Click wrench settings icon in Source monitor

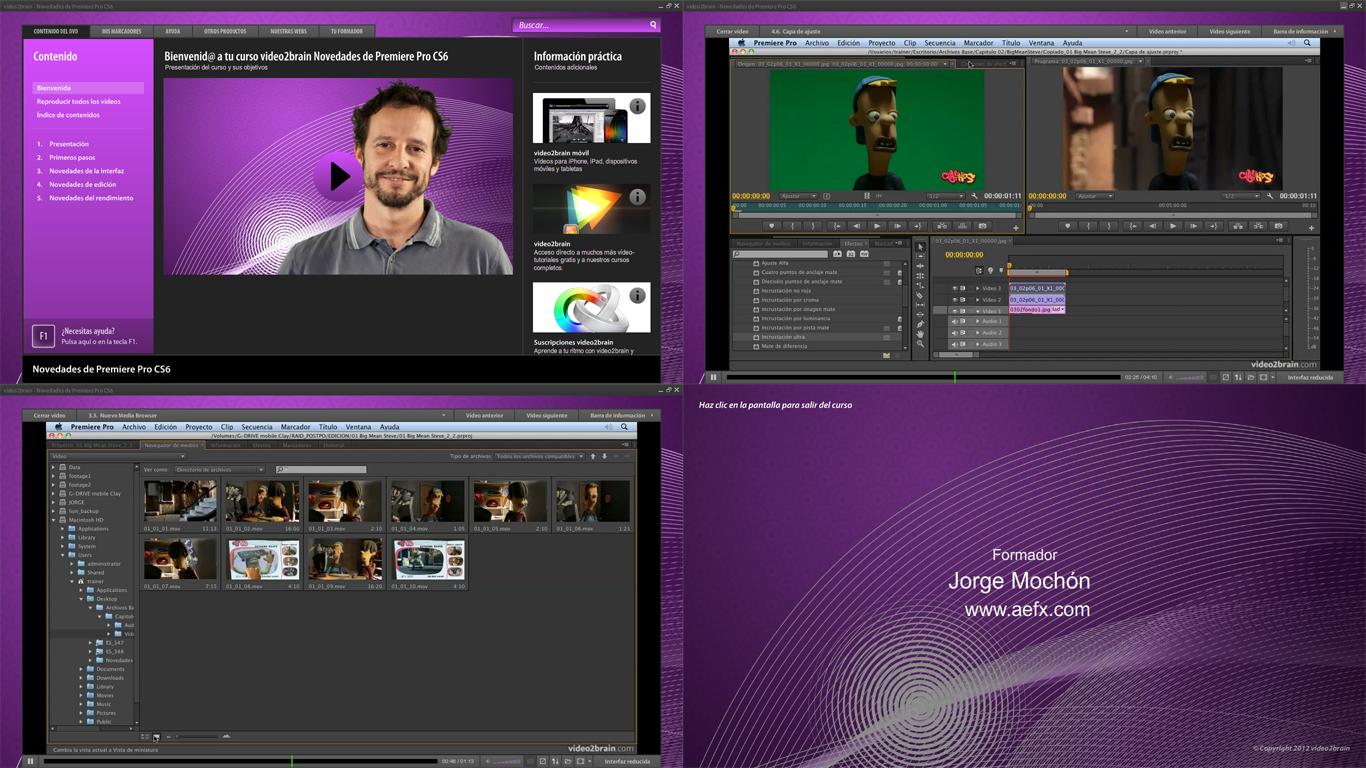pos(975,196)
